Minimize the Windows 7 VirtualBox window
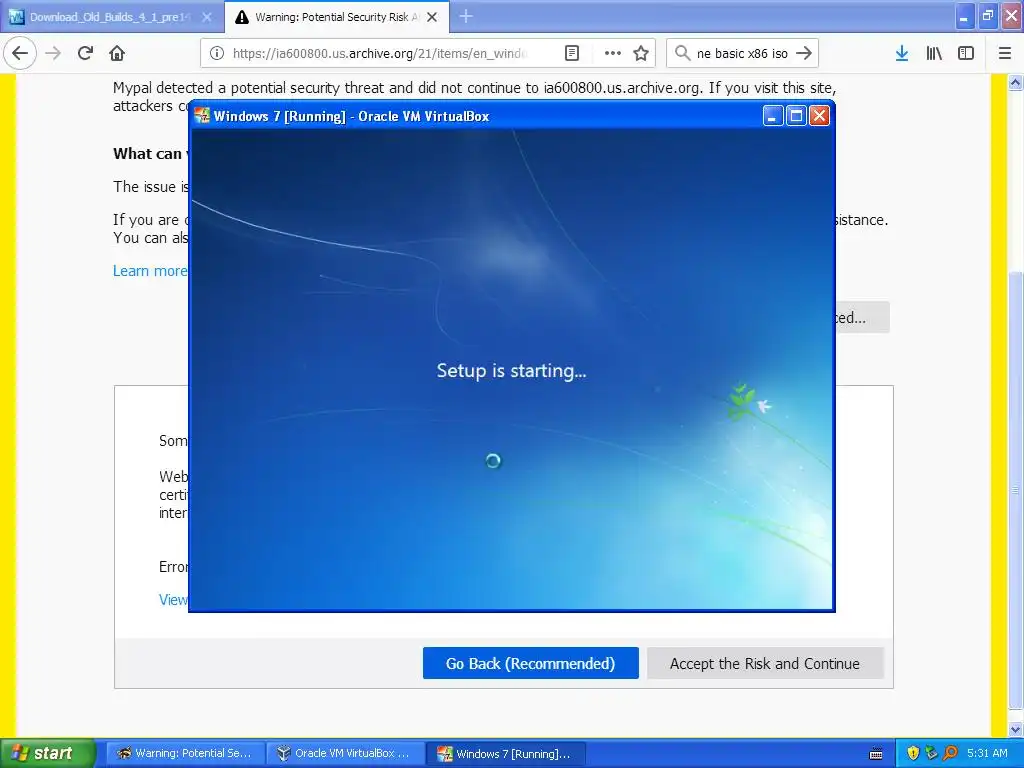 773,116
